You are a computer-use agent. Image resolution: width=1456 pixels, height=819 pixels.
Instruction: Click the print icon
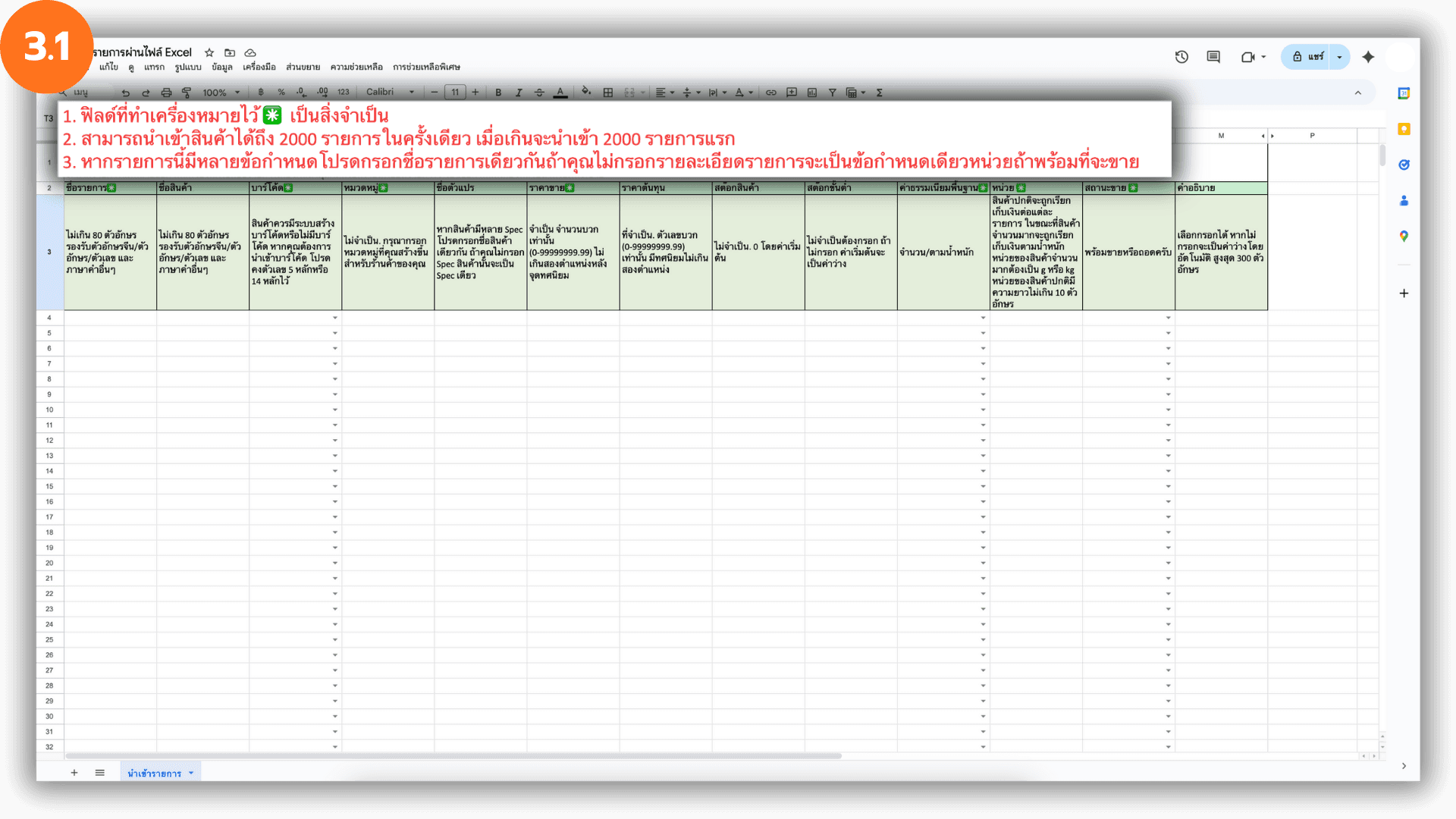point(166,93)
